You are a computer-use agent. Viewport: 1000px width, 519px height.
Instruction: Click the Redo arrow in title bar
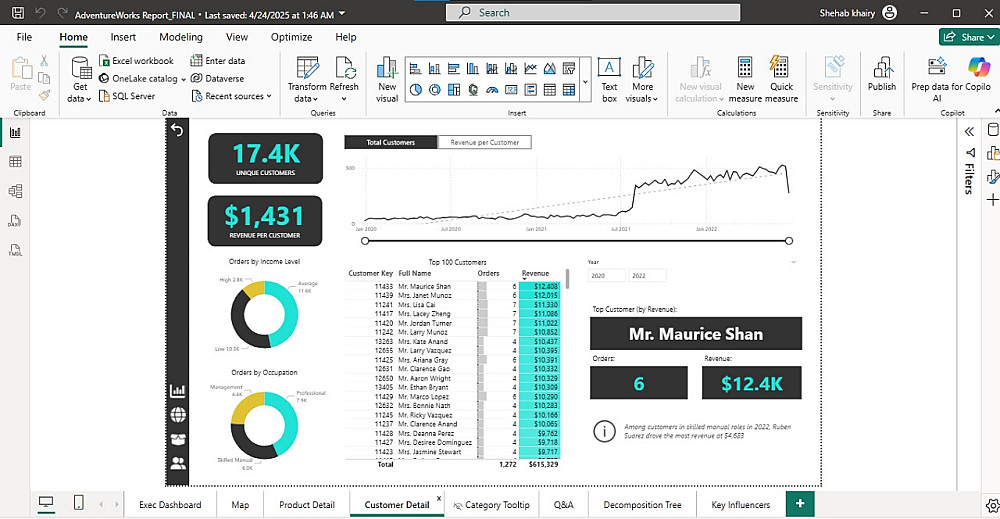pyautogui.click(x=62, y=13)
